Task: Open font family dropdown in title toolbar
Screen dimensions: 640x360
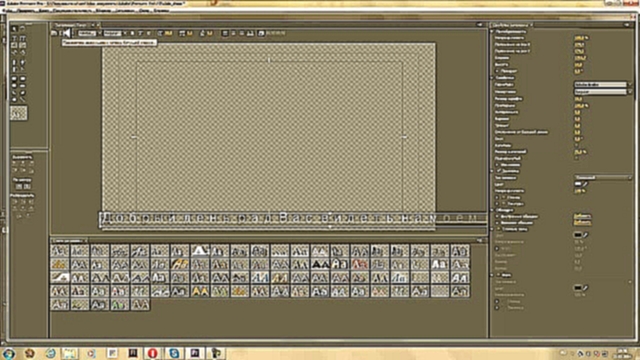Action: pos(90,33)
